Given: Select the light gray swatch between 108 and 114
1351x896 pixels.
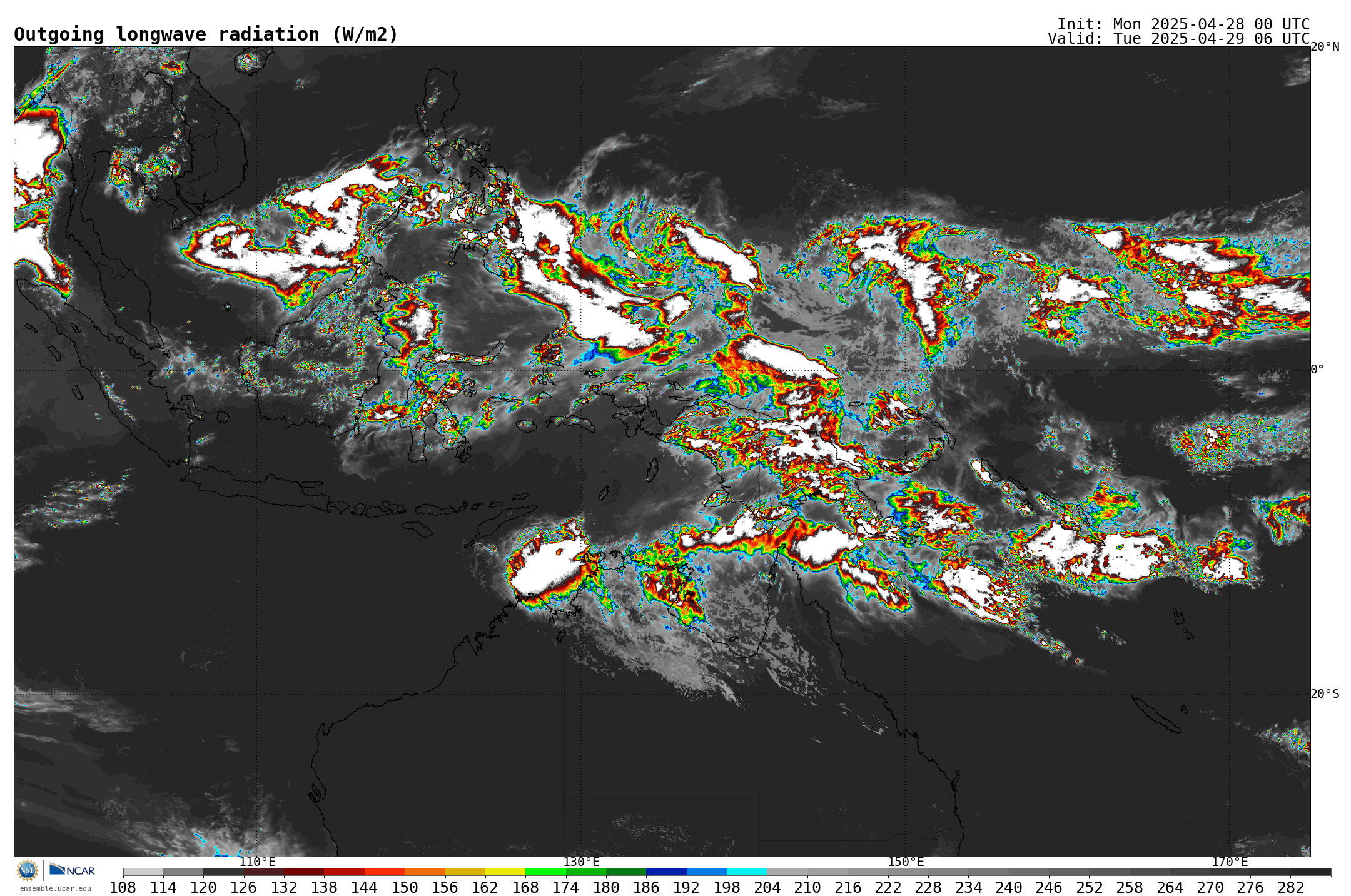Looking at the screenshot, I should (143, 872).
